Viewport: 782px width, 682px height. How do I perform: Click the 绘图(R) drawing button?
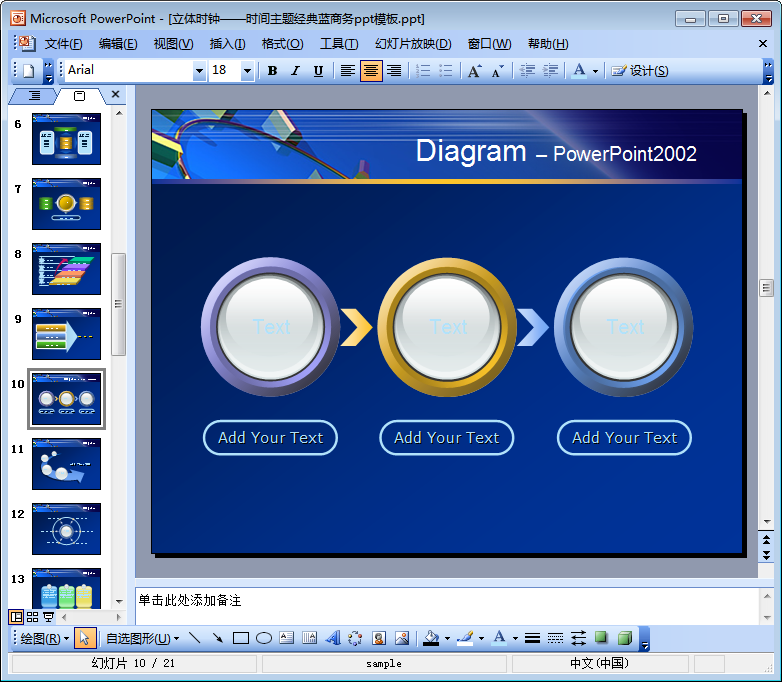click(x=44, y=638)
